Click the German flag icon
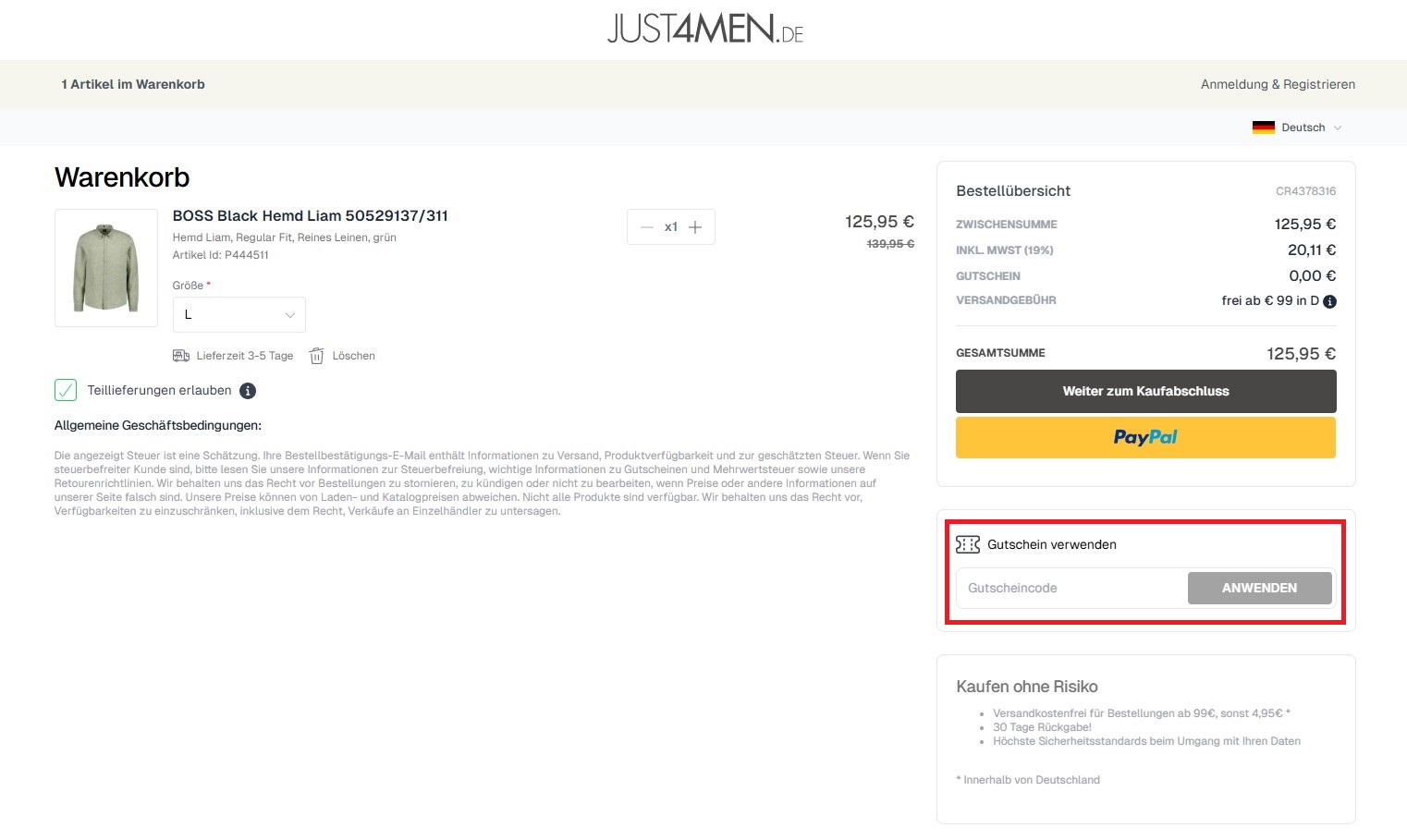Screen dimensions: 1407x840 point(1263,128)
